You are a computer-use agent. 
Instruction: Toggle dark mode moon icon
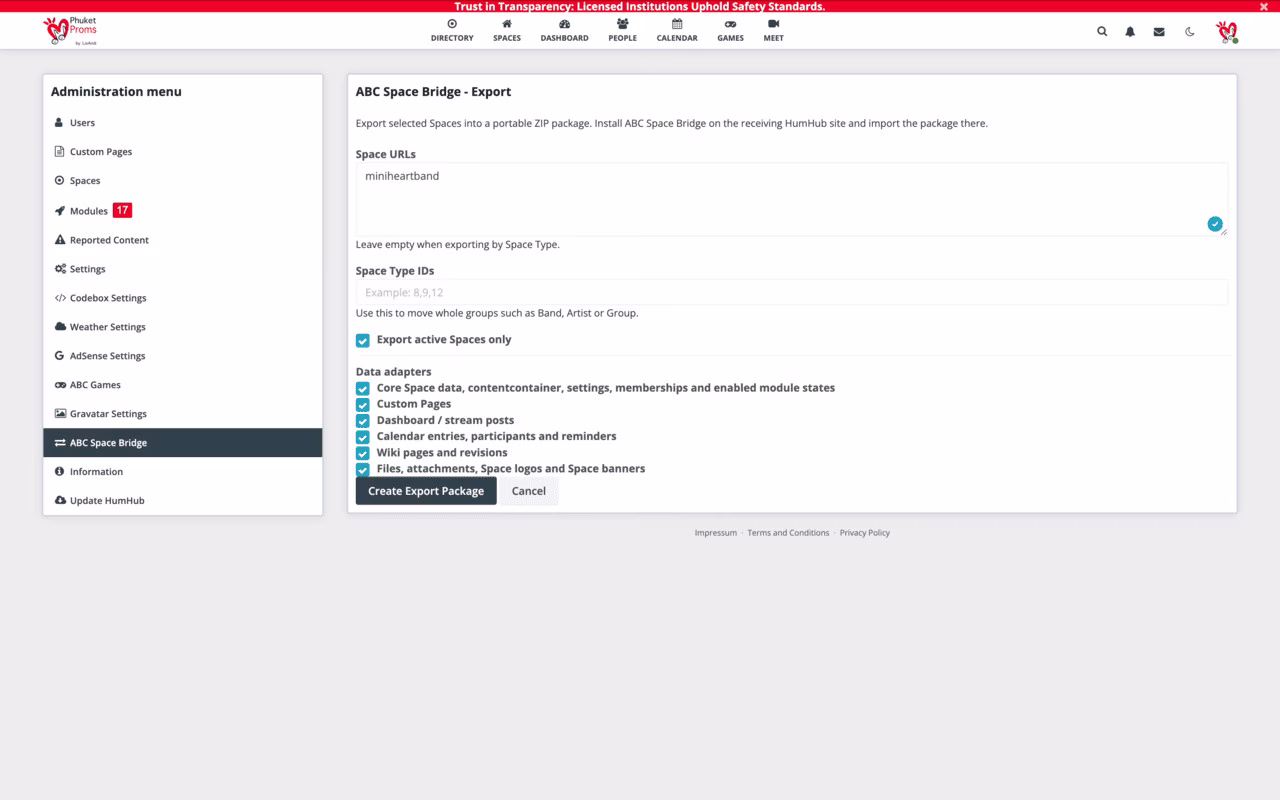click(x=1190, y=31)
